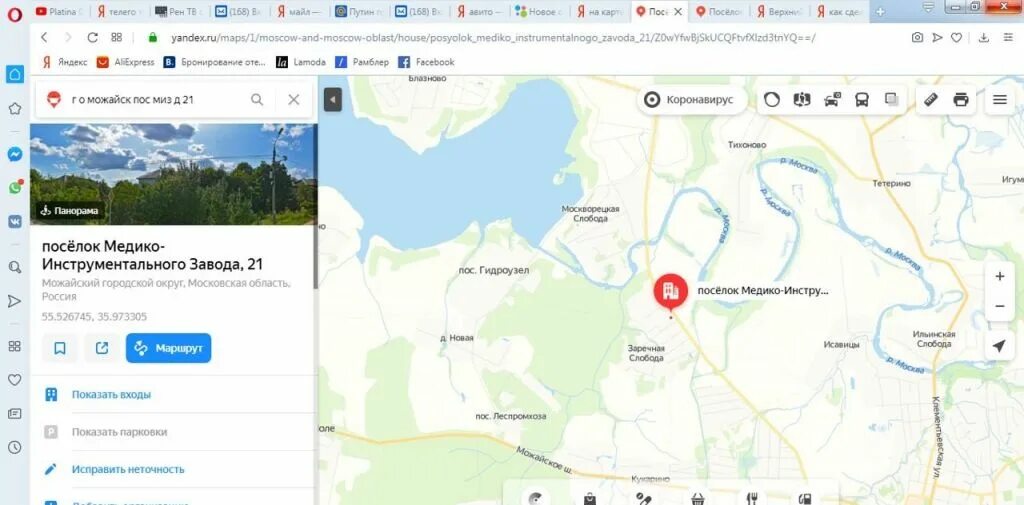Open the downloads arrow icon
The width and height of the screenshot is (1024, 505).
984,38
